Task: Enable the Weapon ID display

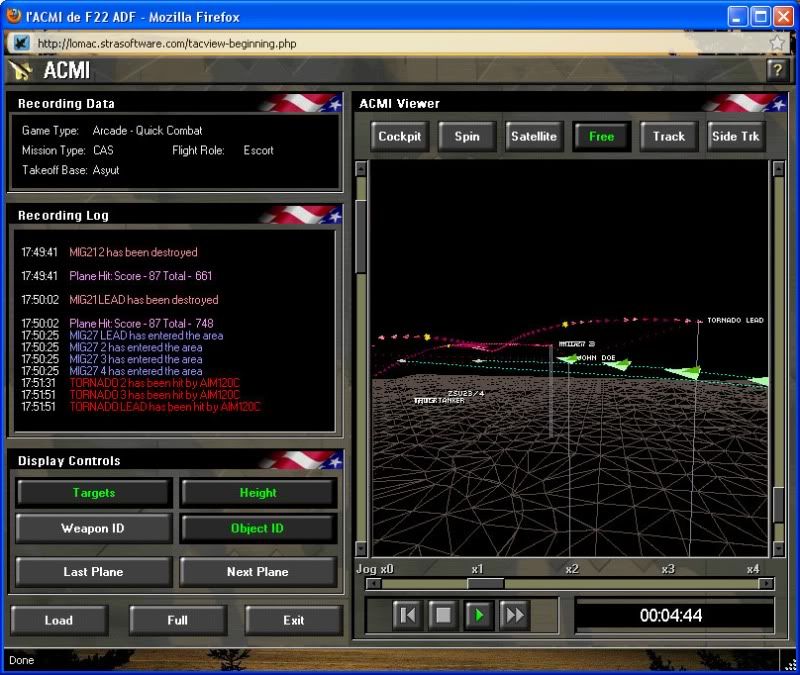Action: [x=93, y=529]
